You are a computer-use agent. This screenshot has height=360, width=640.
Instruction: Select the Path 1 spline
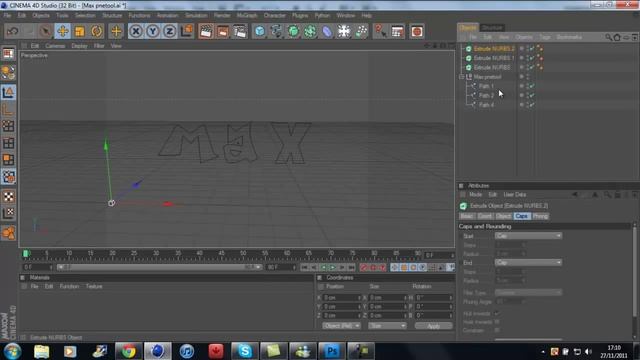(x=486, y=86)
